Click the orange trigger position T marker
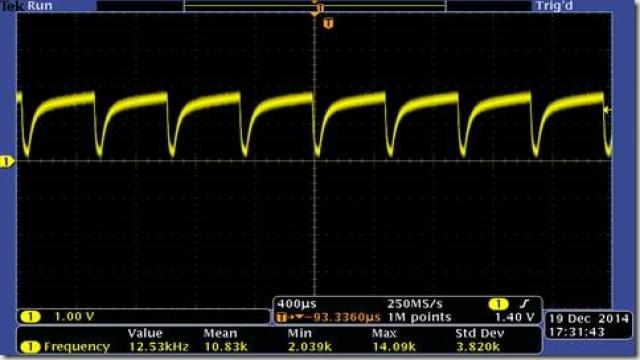 (328, 24)
